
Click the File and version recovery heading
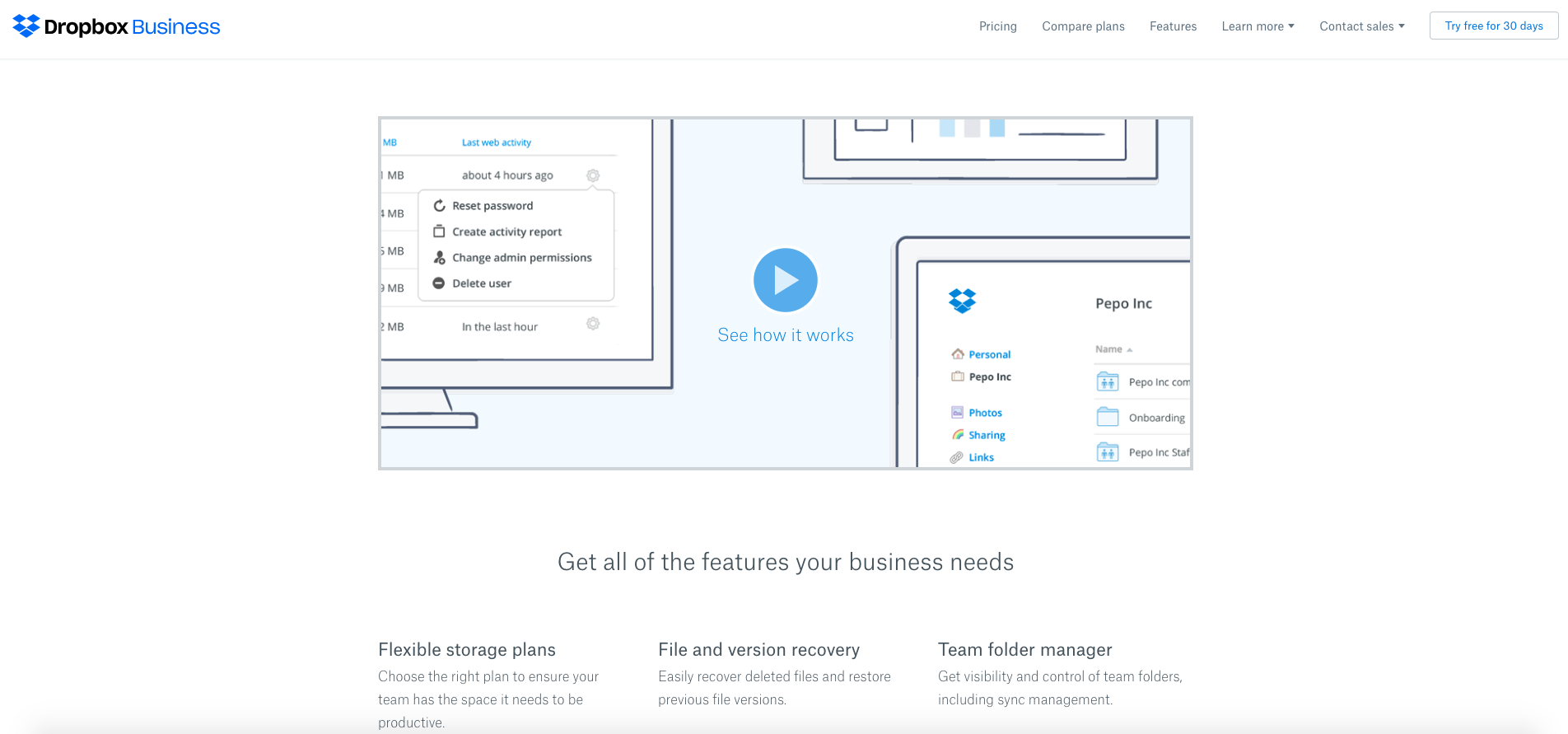[x=758, y=649]
